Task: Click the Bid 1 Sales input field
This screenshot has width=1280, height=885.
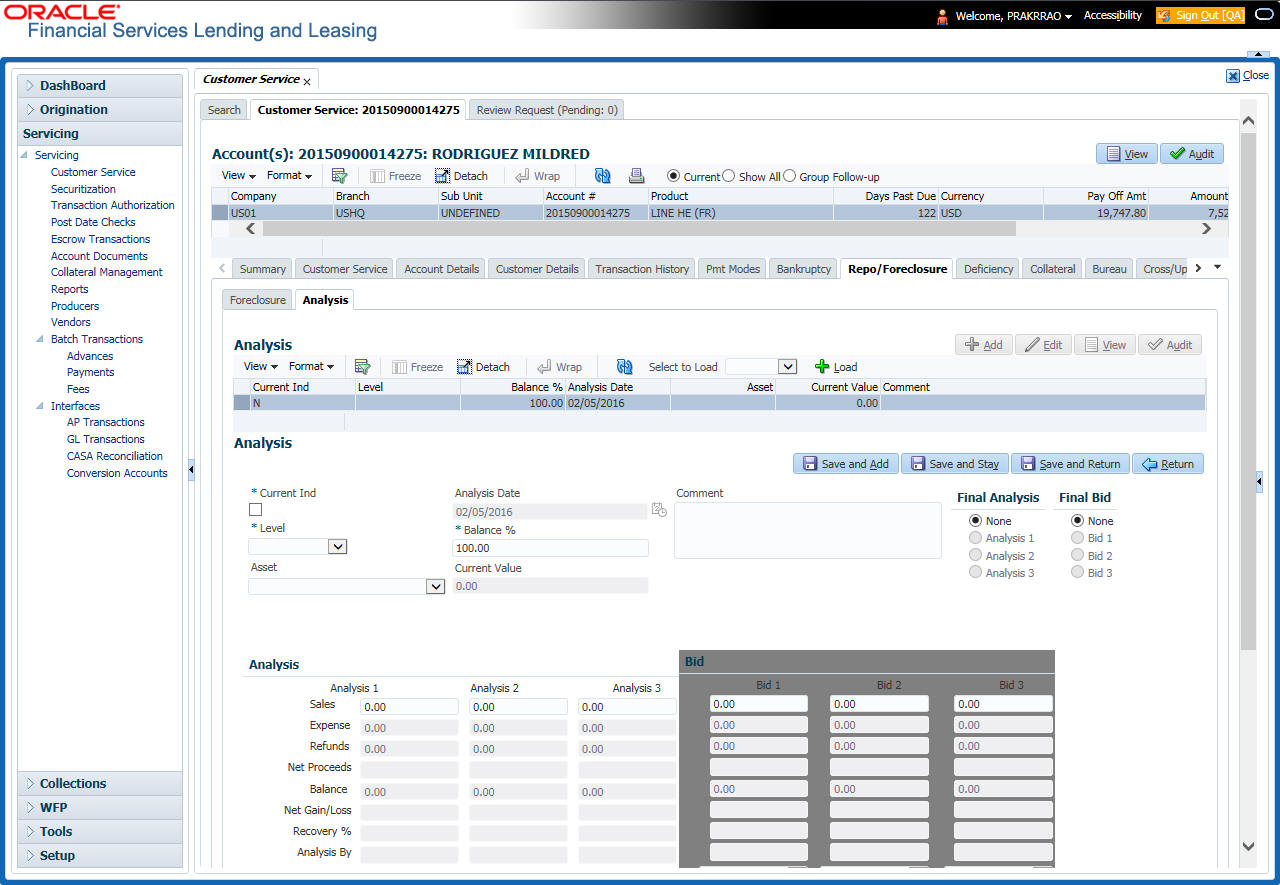Action: point(758,704)
